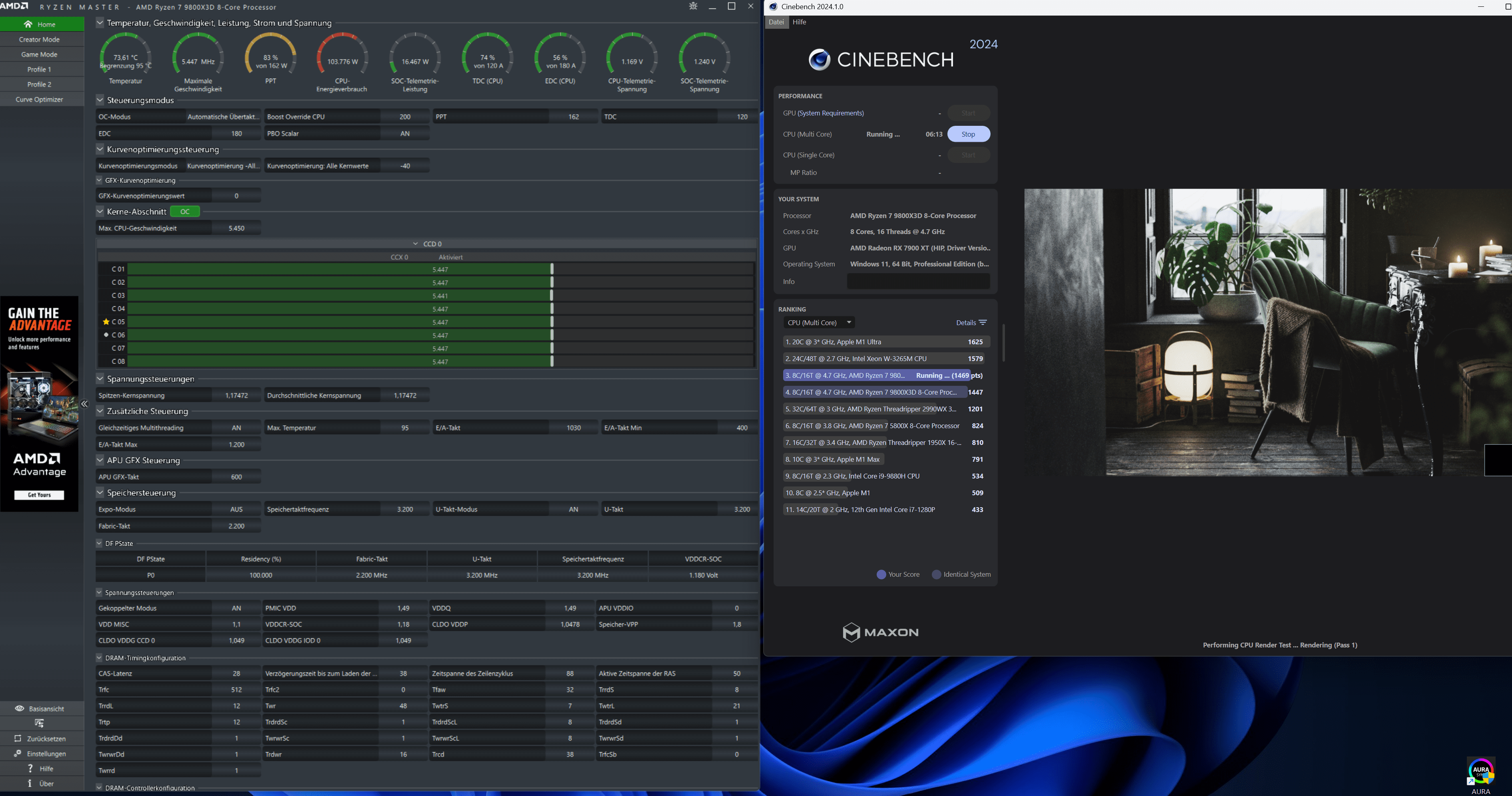The width and height of the screenshot is (1512, 796).
Task: Collapse the Zusätzliche Steuerung section
Action: pos(100,411)
